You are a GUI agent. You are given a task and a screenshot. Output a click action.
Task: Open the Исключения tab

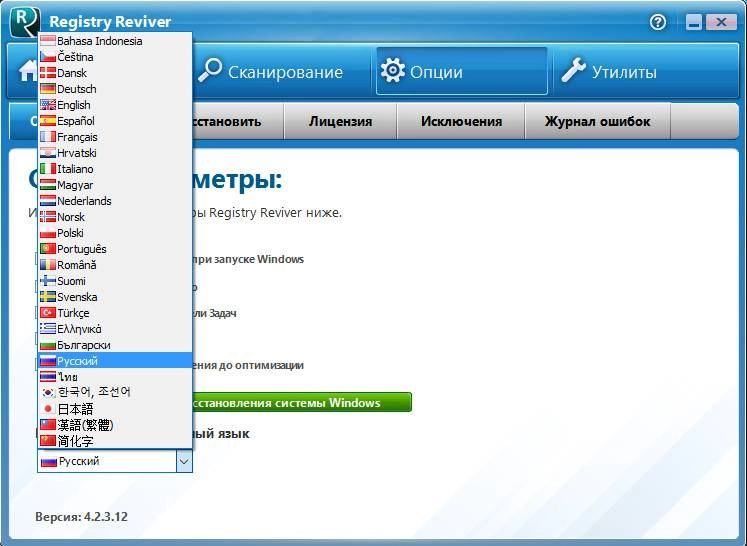[461, 121]
